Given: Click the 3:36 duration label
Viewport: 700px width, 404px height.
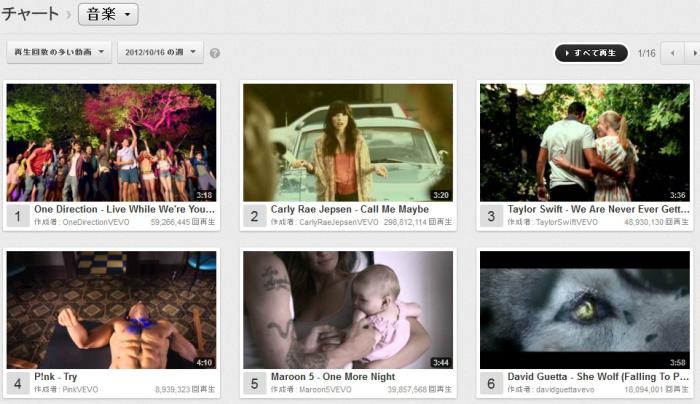Looking at the screenshot, I should coord(677,195).
